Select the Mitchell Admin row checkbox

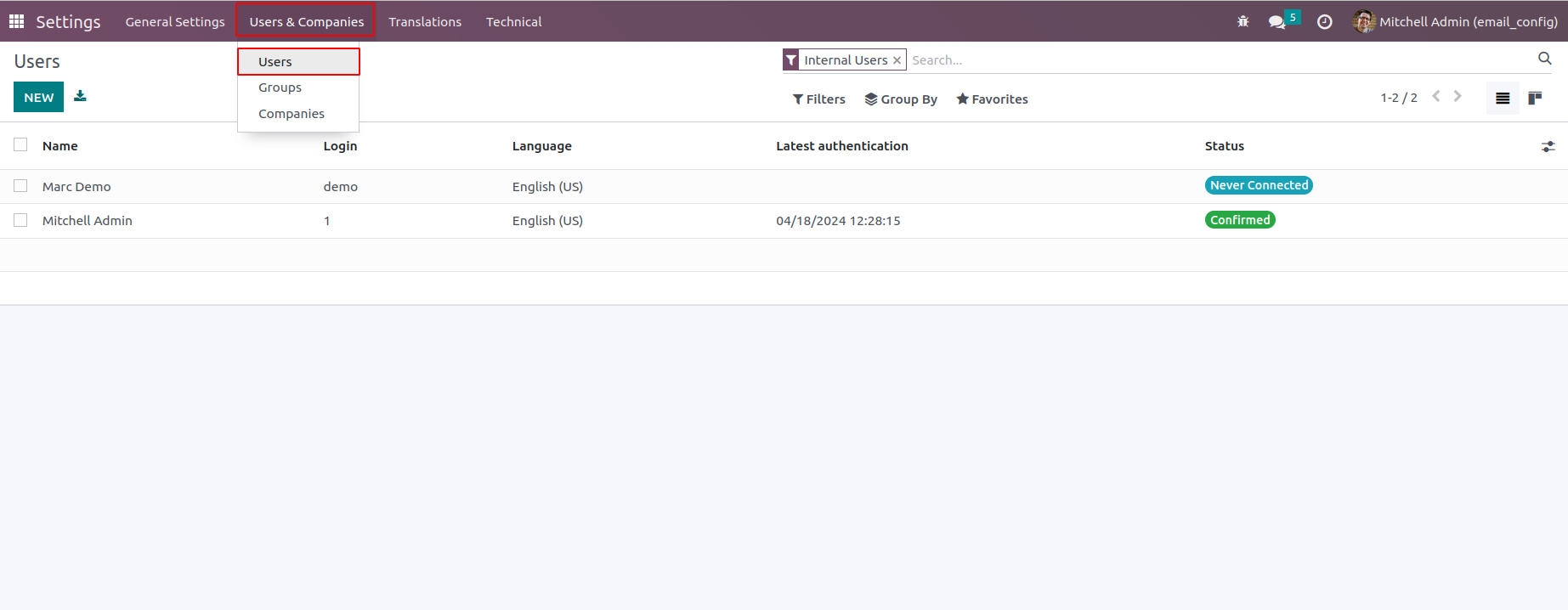tap(20, 220)
